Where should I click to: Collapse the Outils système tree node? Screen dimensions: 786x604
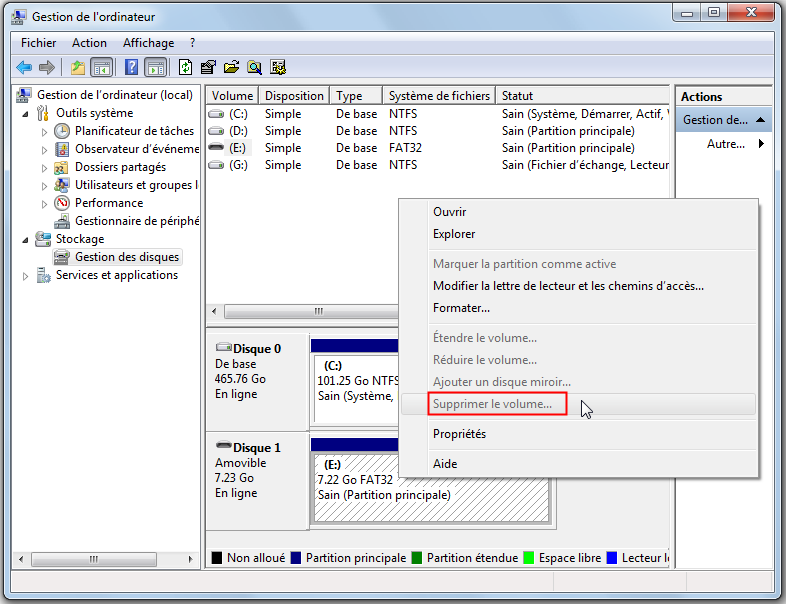coord(26,114)
